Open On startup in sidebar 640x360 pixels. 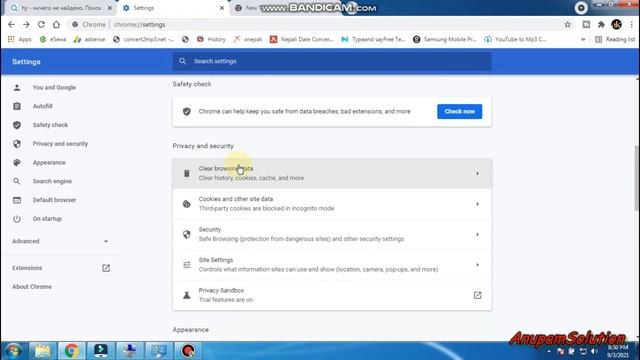47,219
